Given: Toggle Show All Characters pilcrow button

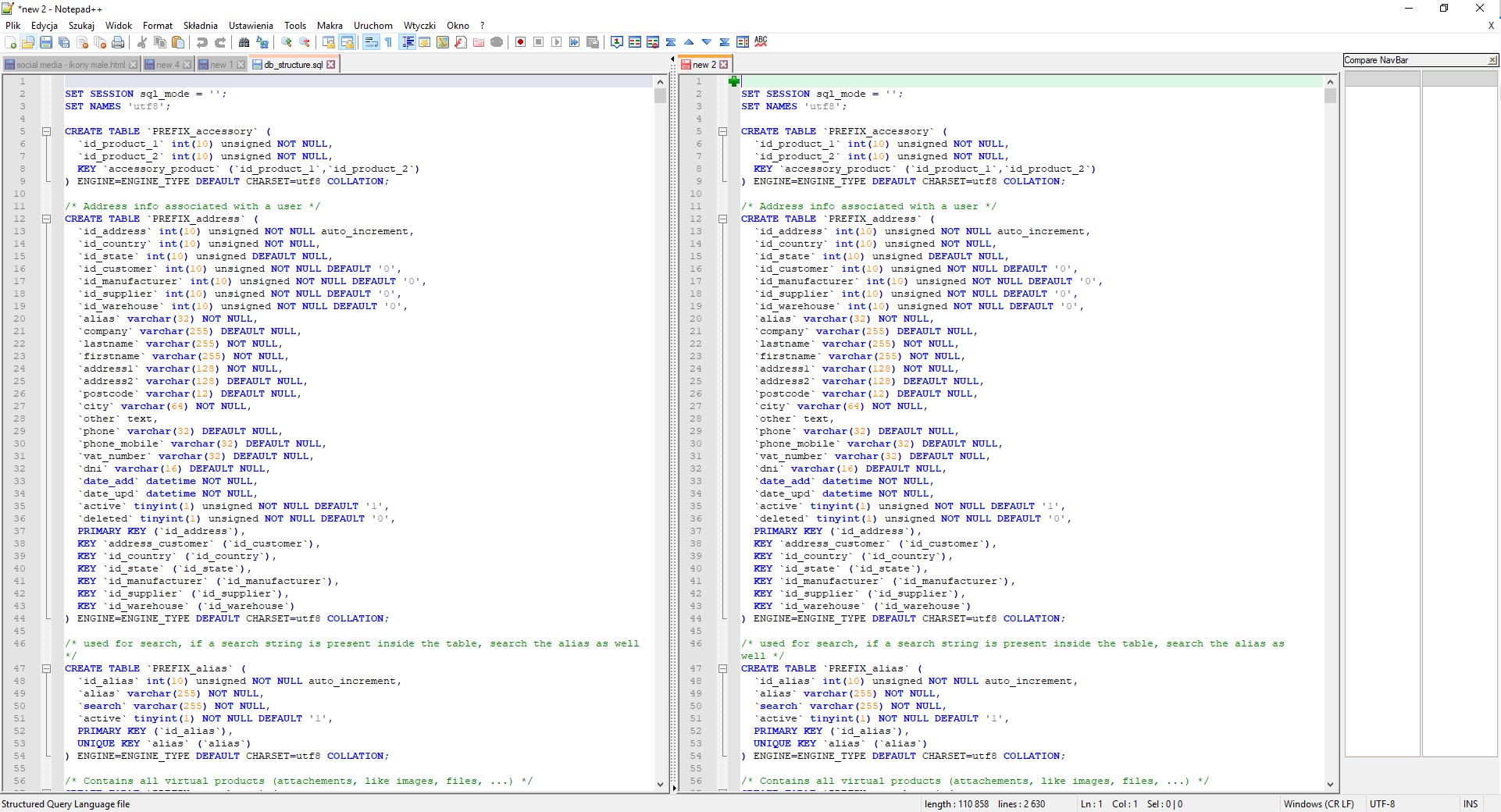Looking at the screenshot, I should 388,42.
